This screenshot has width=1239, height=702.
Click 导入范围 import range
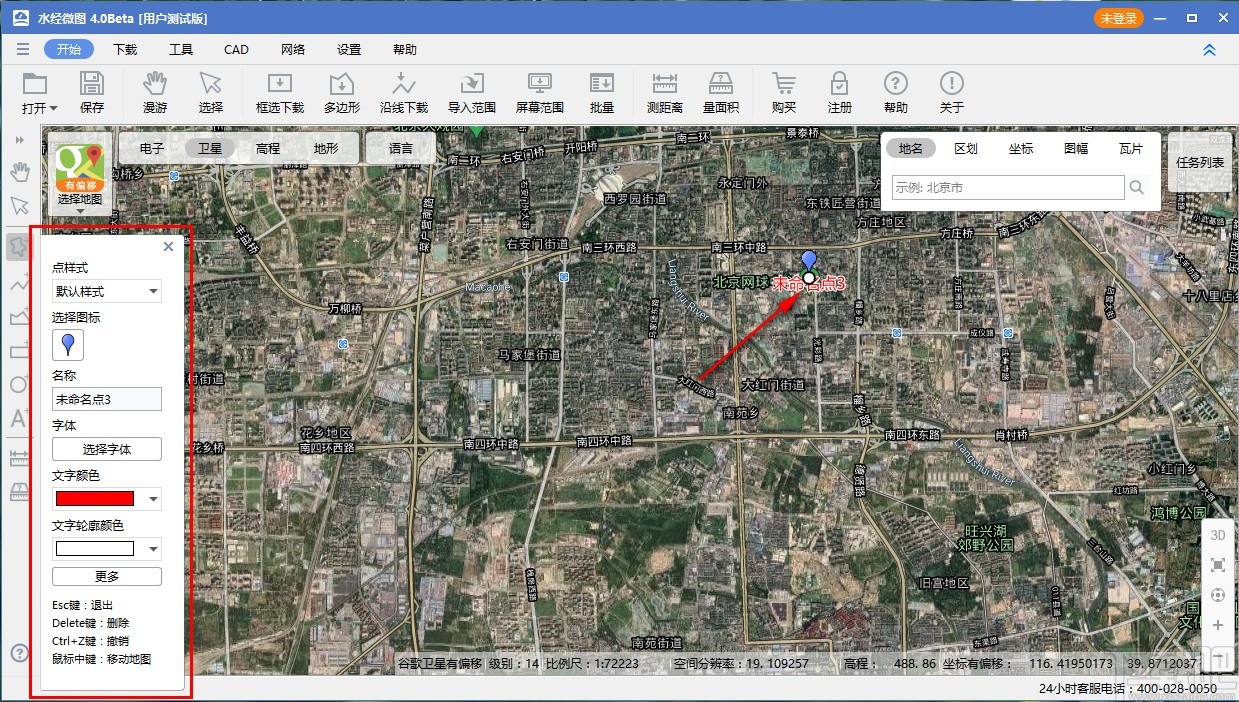pyautogui.click(x=472, y=93)
